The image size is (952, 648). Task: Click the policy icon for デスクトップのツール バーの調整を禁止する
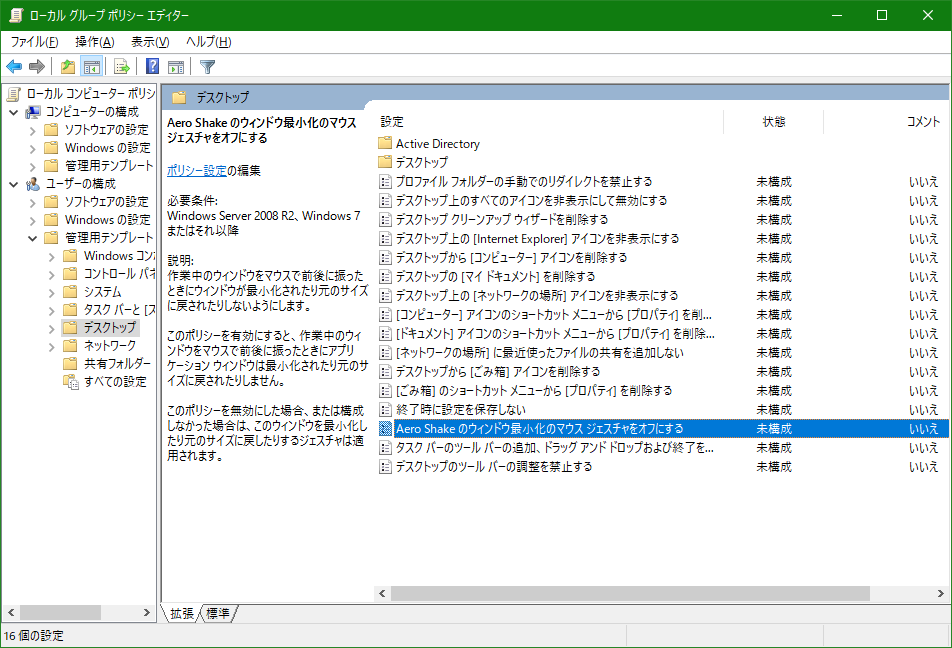(x=385, y=466)
